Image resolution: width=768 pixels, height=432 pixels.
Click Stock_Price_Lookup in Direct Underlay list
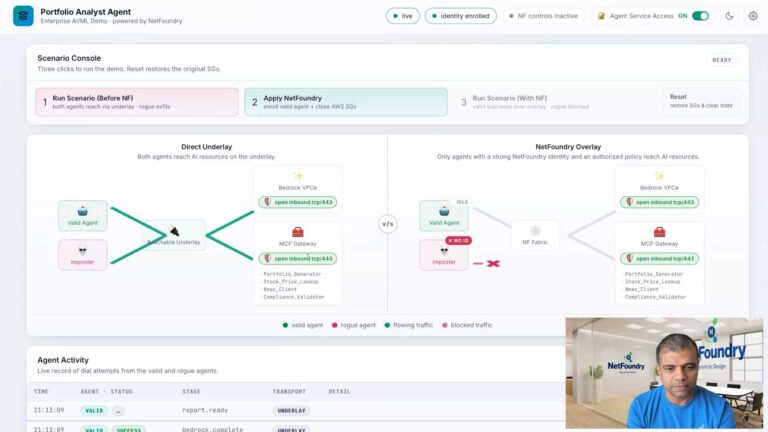pos(291,282)
